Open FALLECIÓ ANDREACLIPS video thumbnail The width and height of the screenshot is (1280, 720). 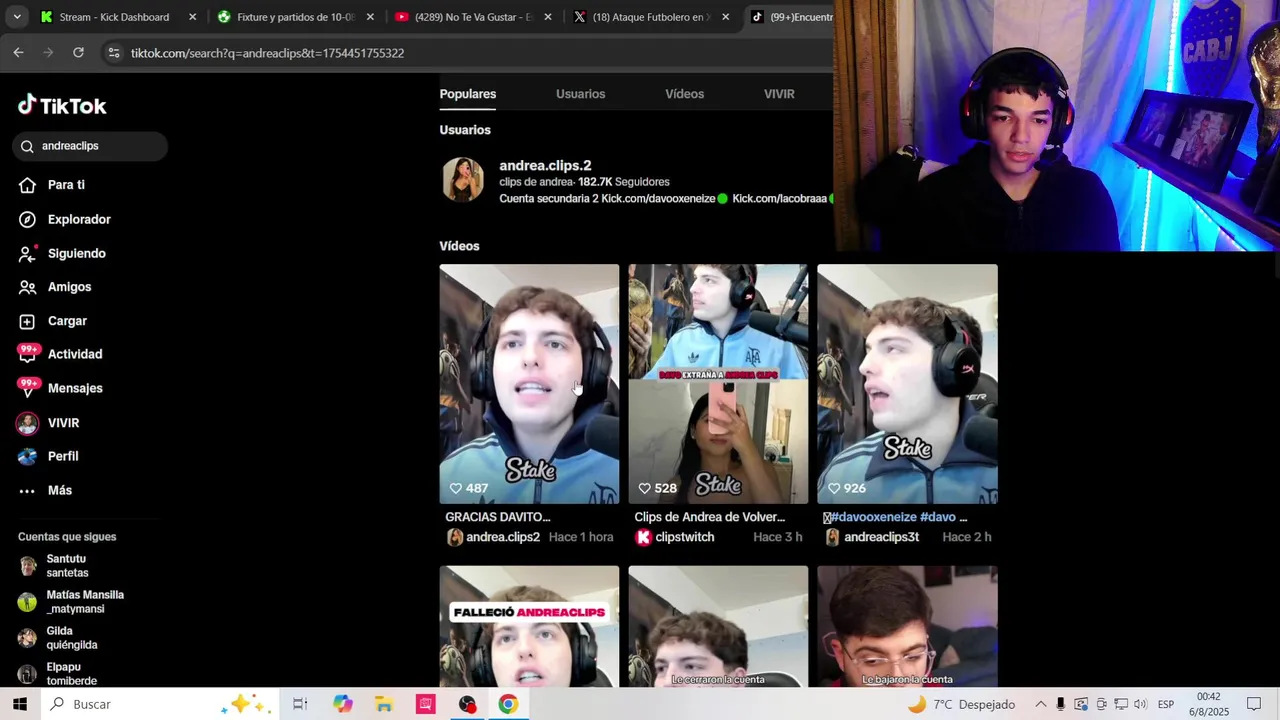529,626
